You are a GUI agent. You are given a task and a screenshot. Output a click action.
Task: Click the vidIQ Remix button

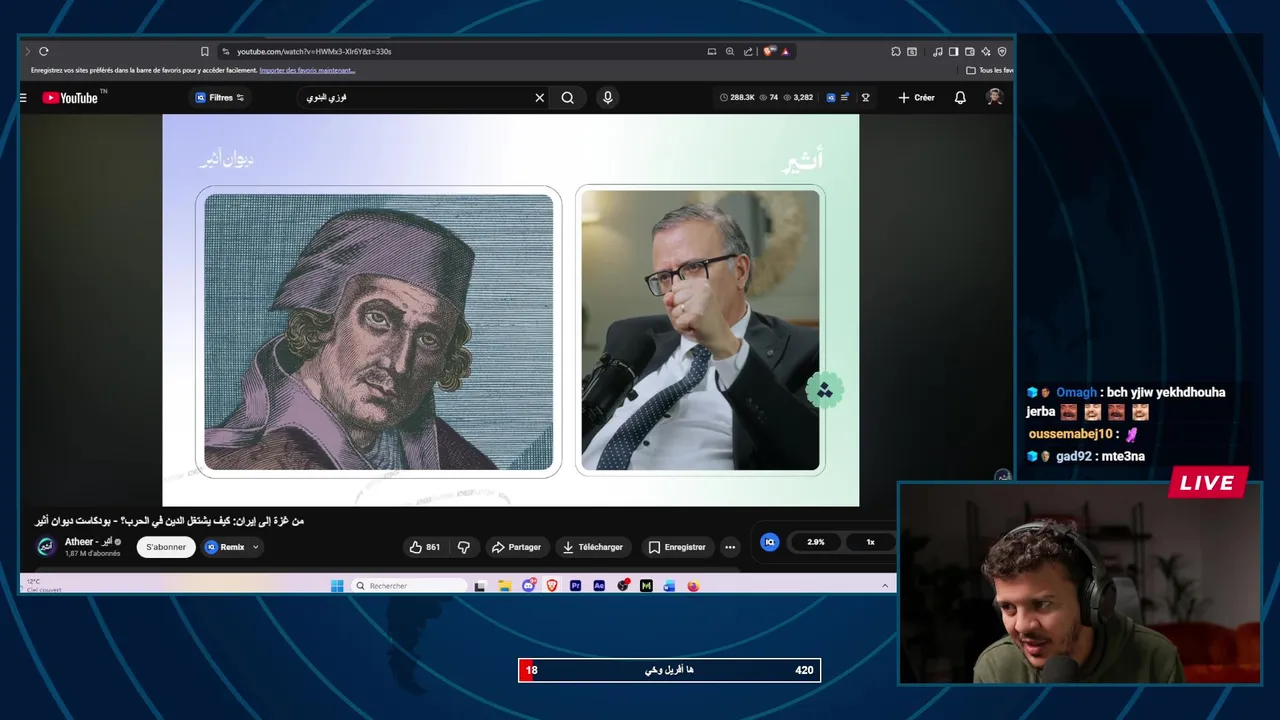pyautogui.click(x=226, y=547)
